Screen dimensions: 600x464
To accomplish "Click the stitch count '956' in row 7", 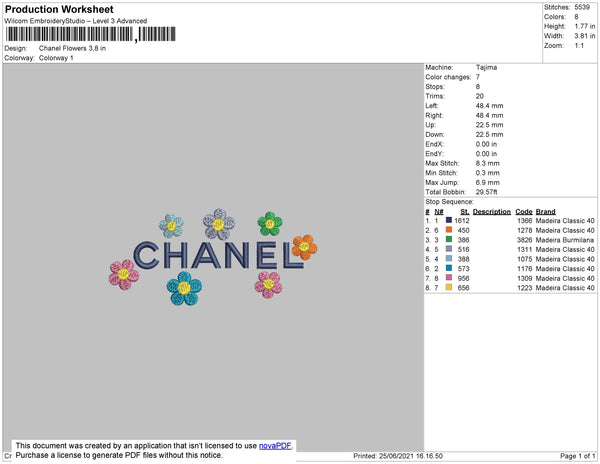I will (x=463, y=278).
